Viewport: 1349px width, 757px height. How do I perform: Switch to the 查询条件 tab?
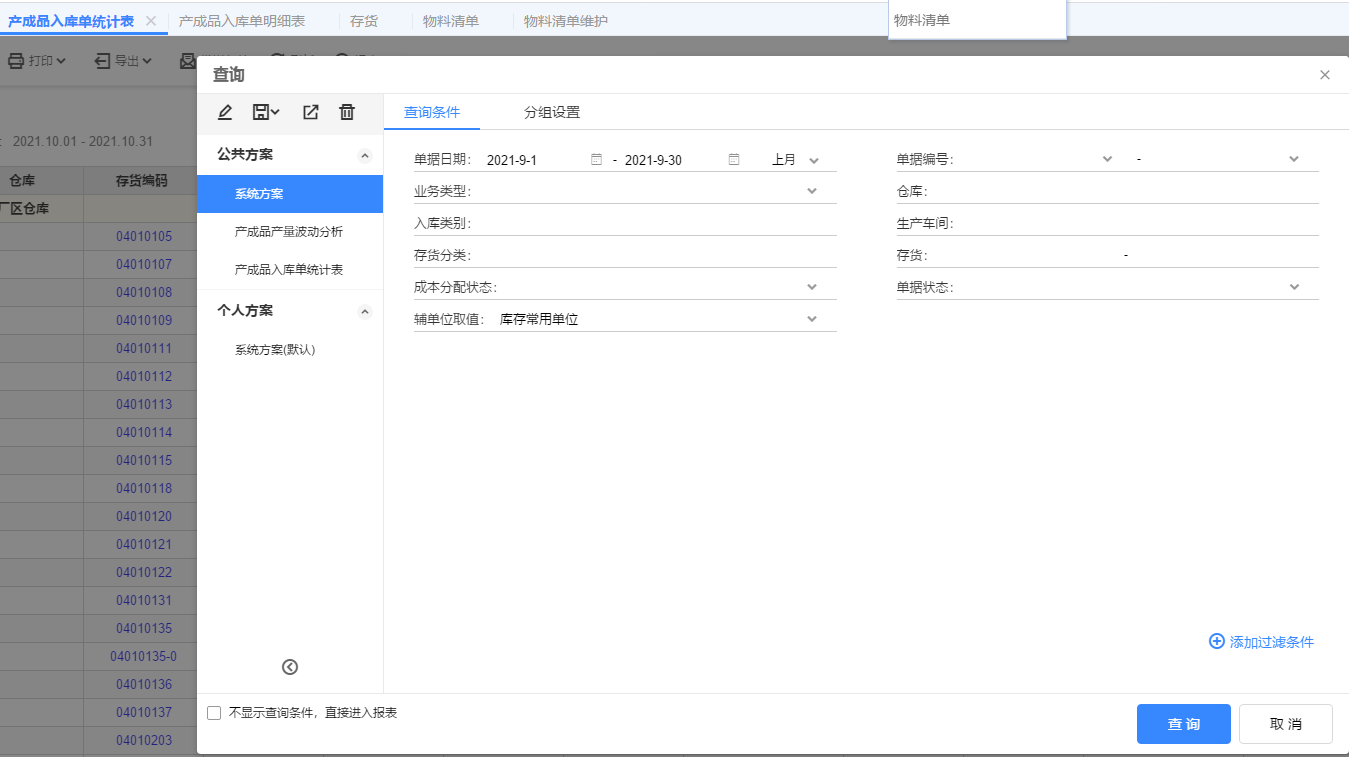(432, 112)
